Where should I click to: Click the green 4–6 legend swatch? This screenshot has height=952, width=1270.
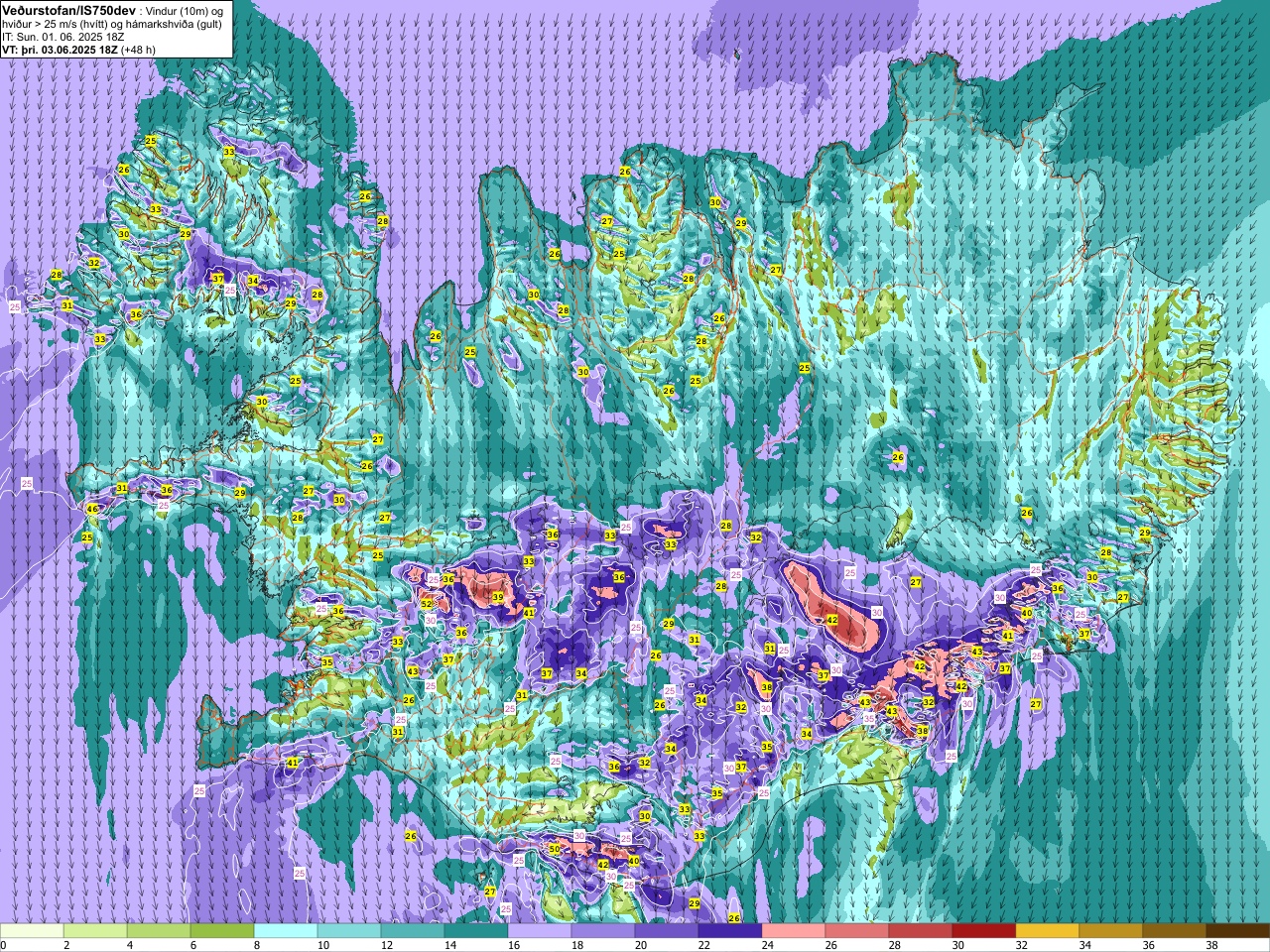click(x=159, y=931)
